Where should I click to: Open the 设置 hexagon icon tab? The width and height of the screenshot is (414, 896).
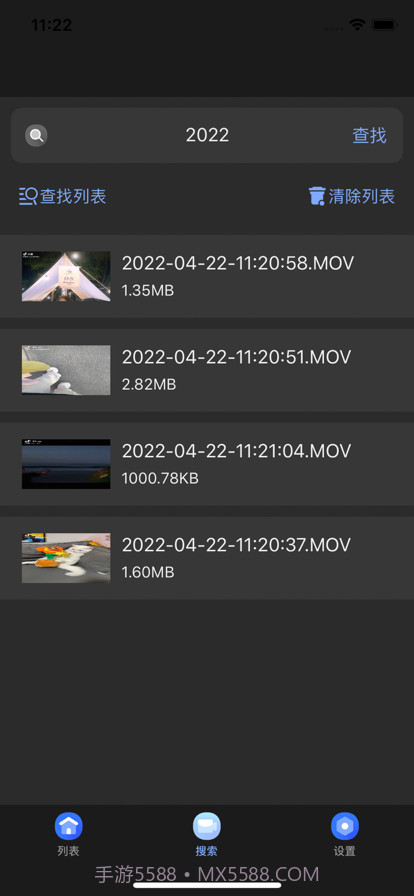pyautogui.click(x=345, y=826)
